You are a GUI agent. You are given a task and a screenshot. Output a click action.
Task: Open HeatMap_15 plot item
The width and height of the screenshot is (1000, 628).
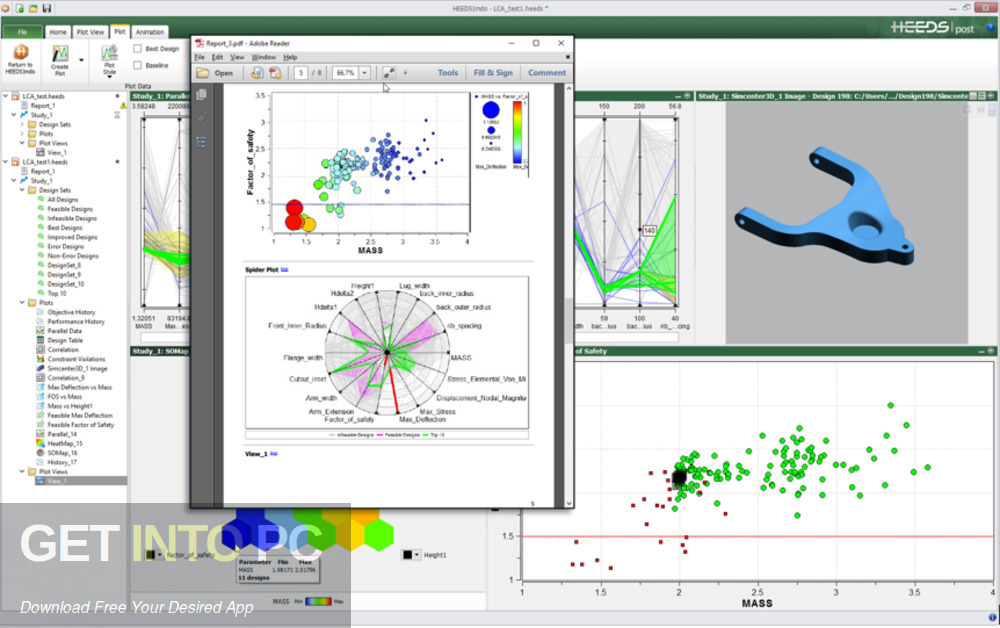click(64, 443)
